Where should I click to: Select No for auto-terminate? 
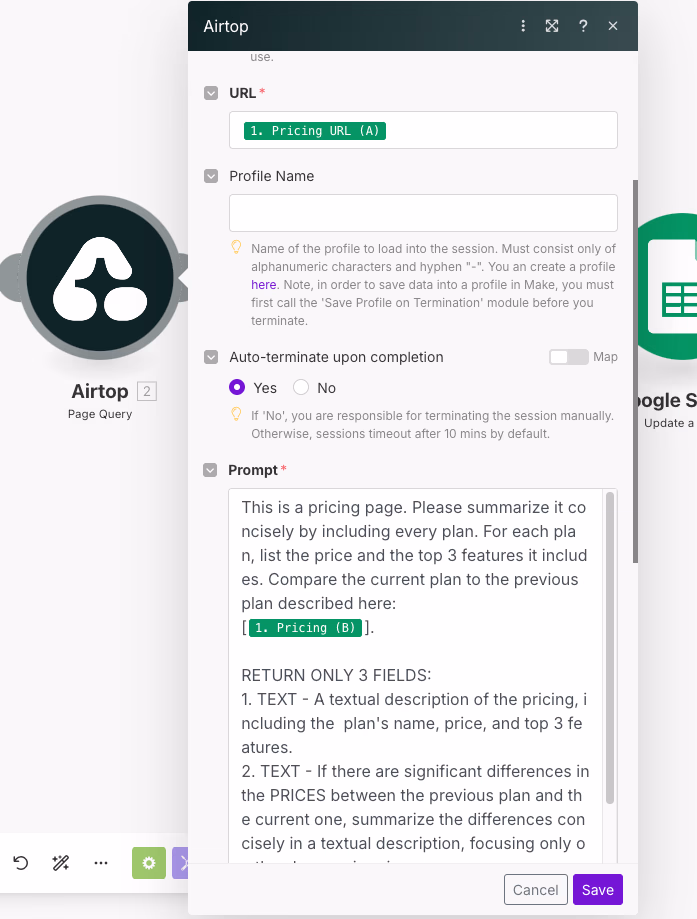coord(301,387)
